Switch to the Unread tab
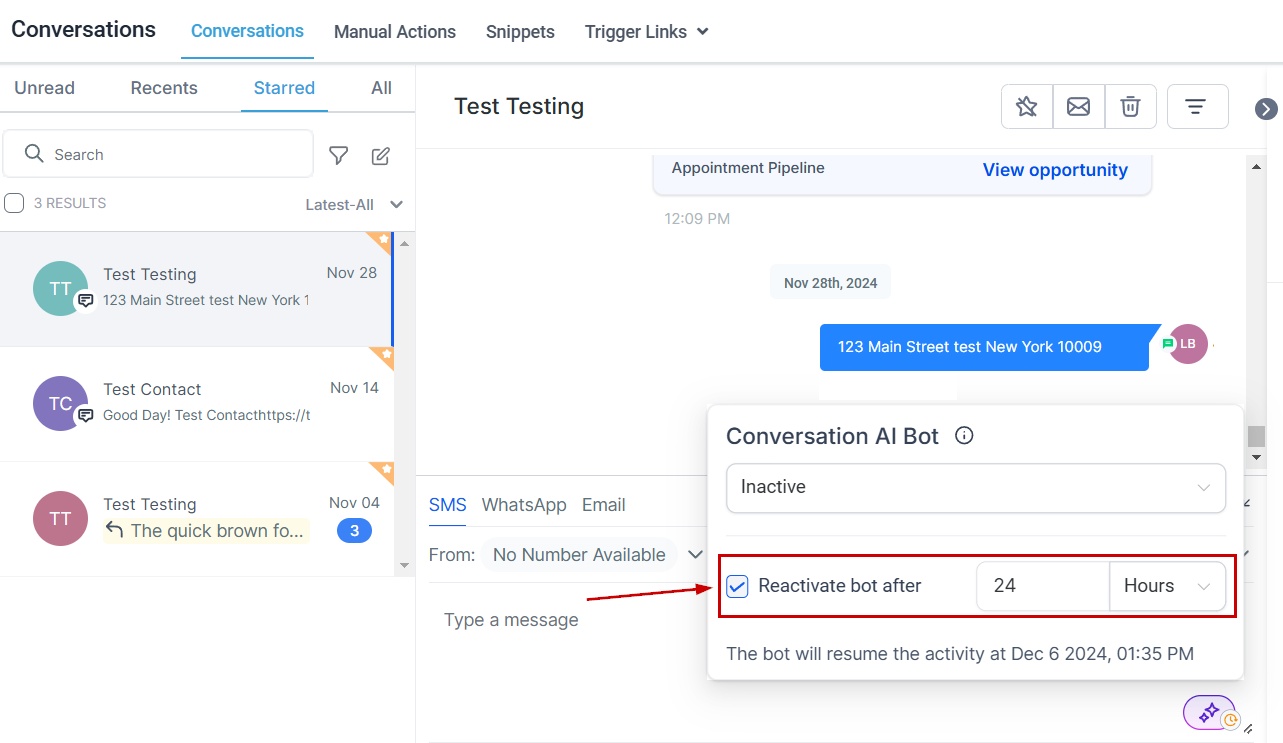Screen dimensions: 1283x743 pos(44,88)
